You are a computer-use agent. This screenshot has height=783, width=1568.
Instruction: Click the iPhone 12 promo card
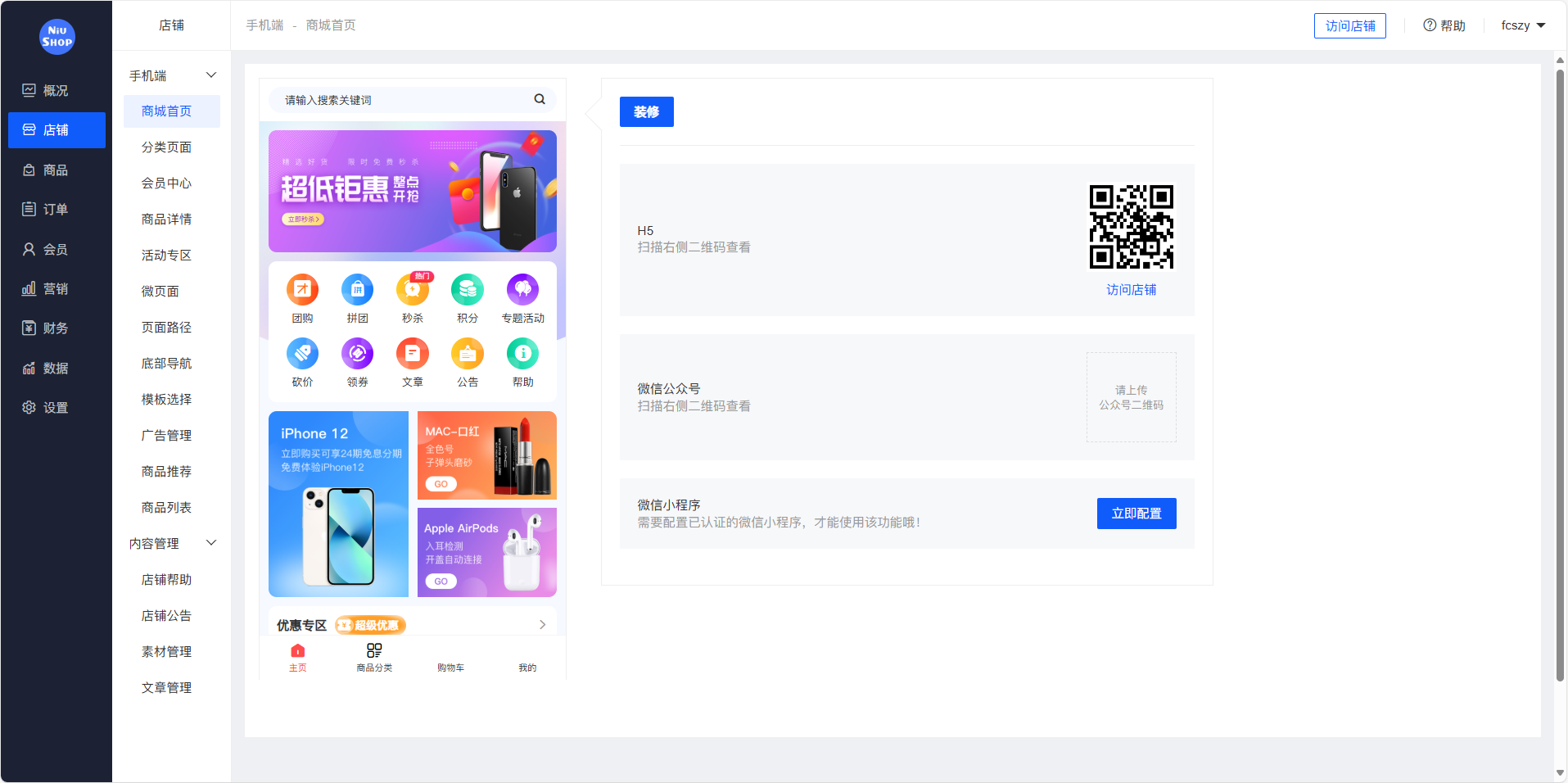(338, 504)
